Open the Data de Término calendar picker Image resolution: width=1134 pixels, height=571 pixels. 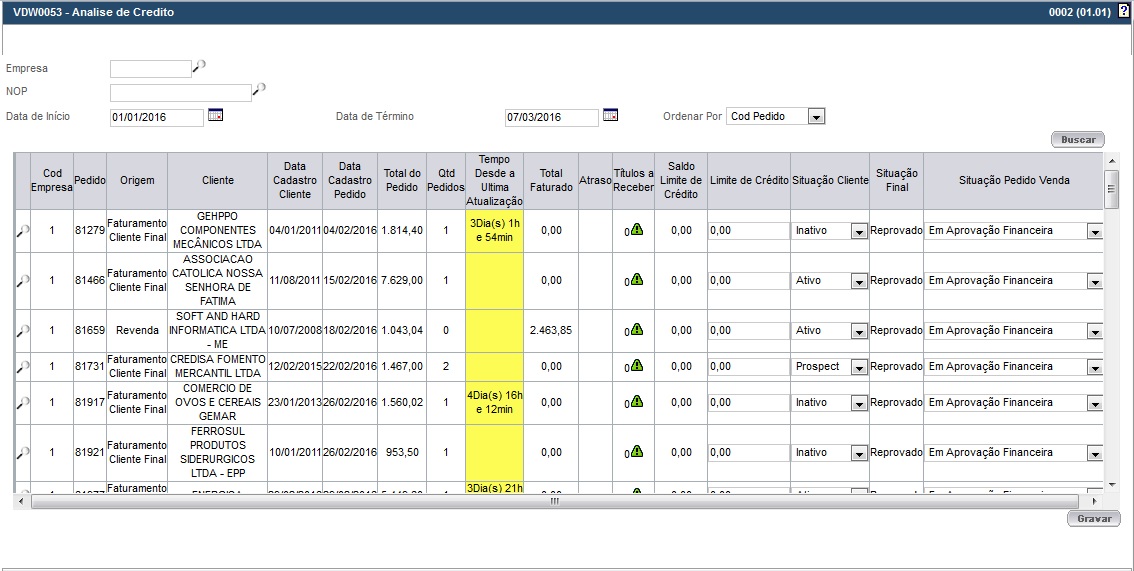coord(610,115)
